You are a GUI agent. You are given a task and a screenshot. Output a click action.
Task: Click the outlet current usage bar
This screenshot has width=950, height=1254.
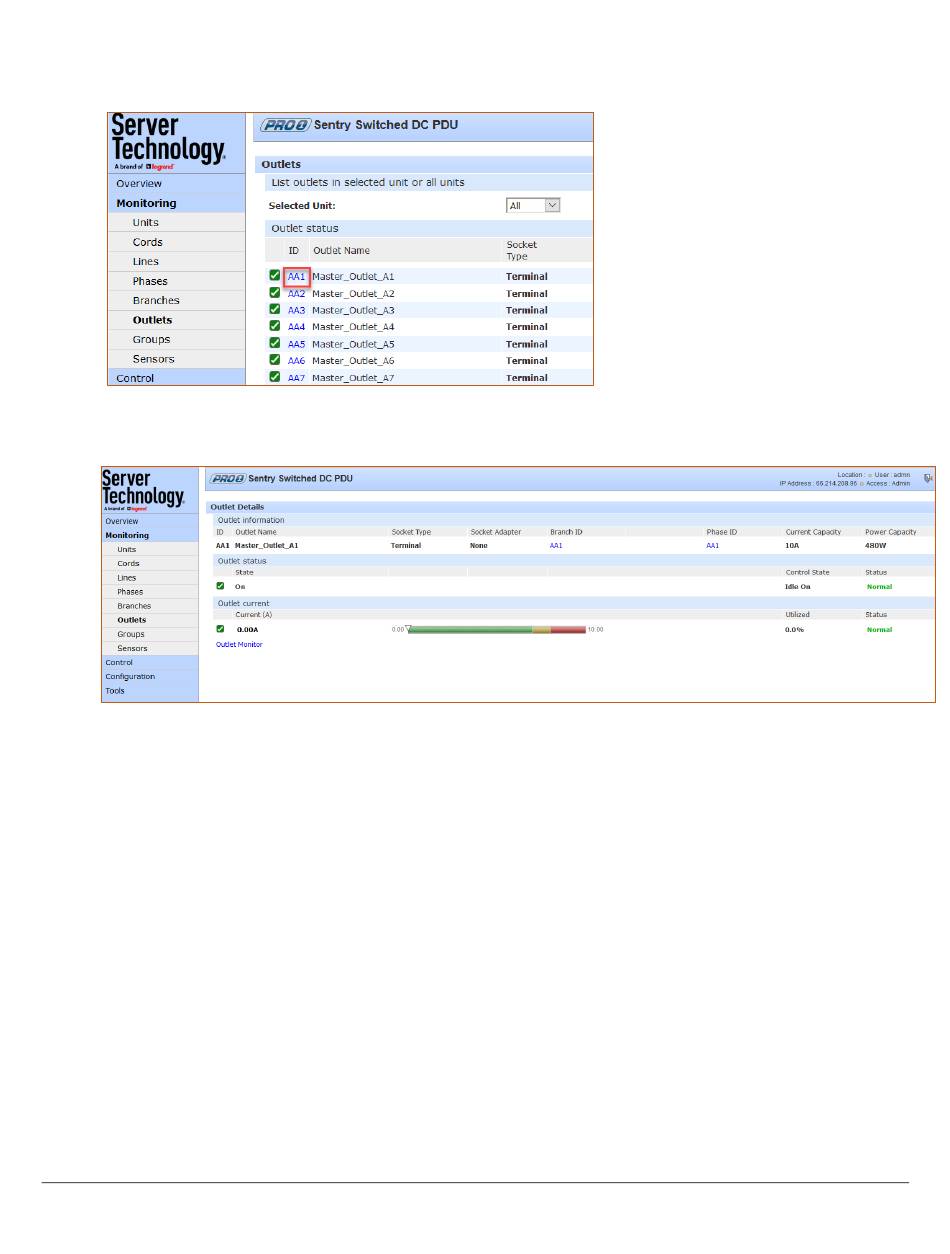(x=497, y=630)
